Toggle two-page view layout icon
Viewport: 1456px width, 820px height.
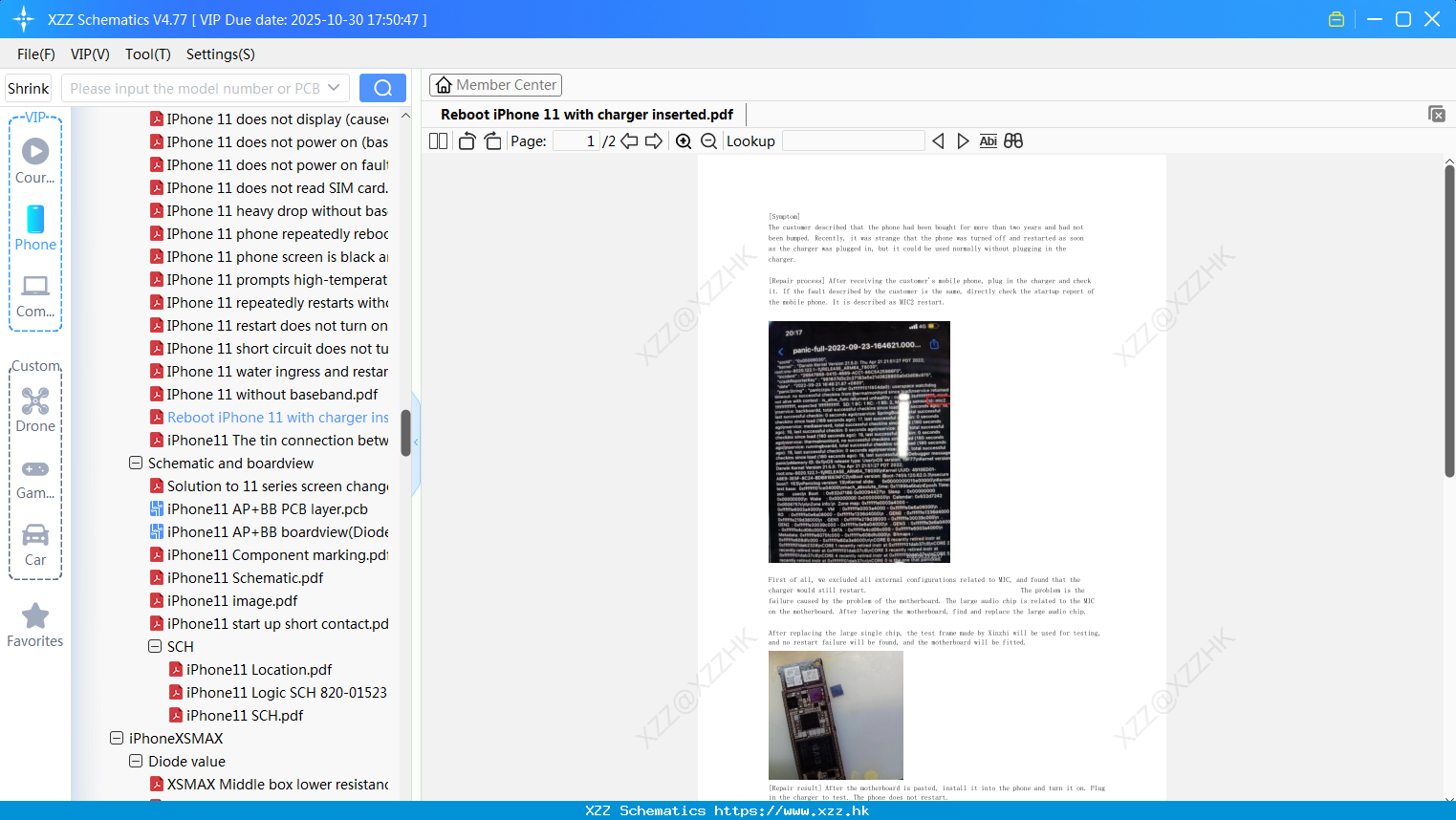439,140
